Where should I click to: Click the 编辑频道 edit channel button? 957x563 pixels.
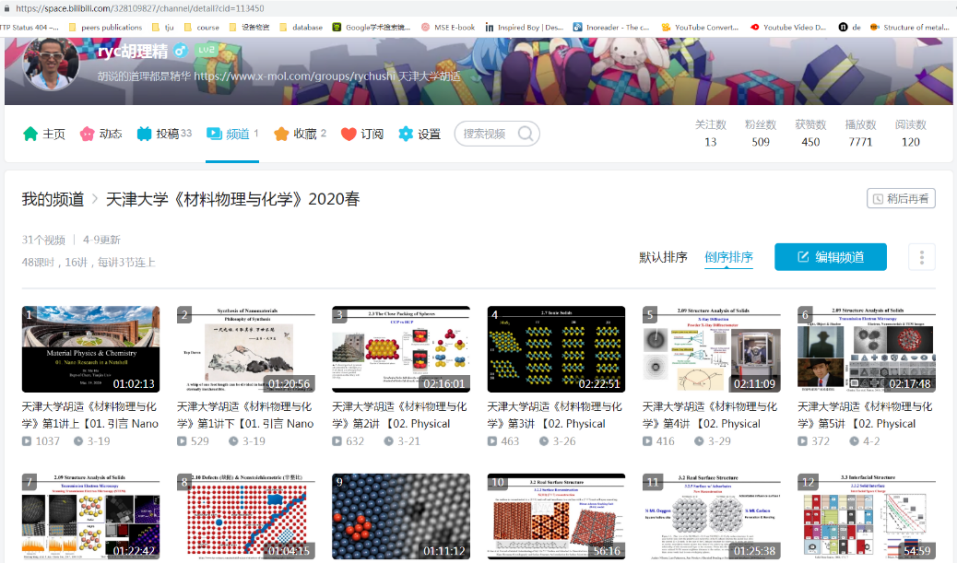tap(830, 257)
